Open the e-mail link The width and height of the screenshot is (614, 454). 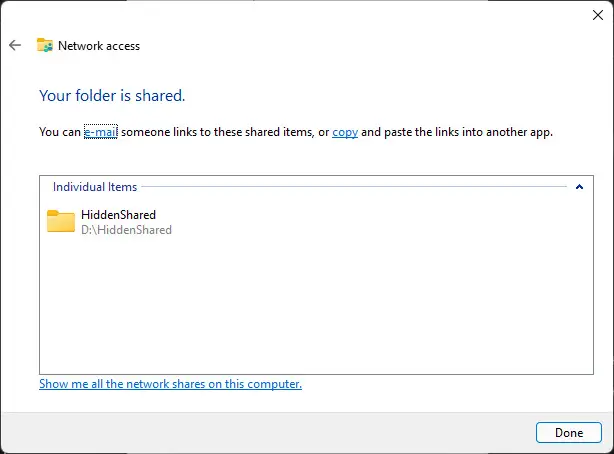pos(101,132)
